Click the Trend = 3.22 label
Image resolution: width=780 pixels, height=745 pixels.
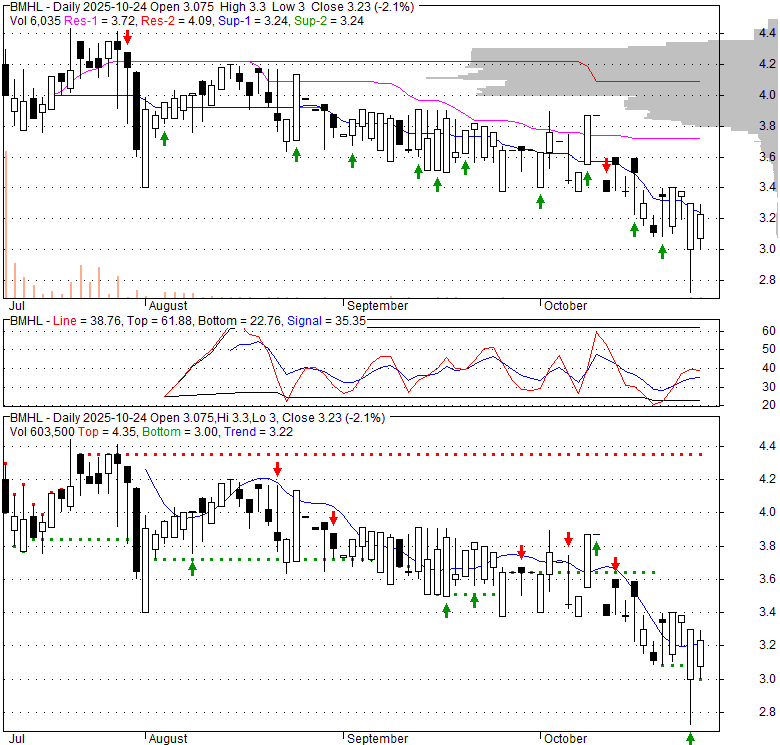258,432
